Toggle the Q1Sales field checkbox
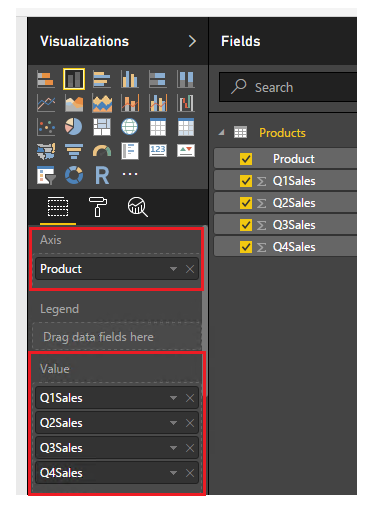This screenshot has height=512, width=376. [x=246, y=181]
